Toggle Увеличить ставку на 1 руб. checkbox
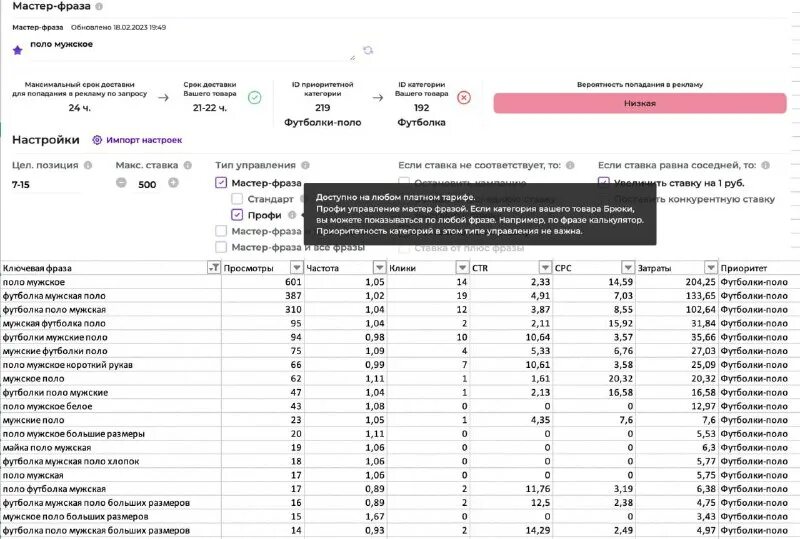Screen dimensions: 800x539 coord(604,183)
